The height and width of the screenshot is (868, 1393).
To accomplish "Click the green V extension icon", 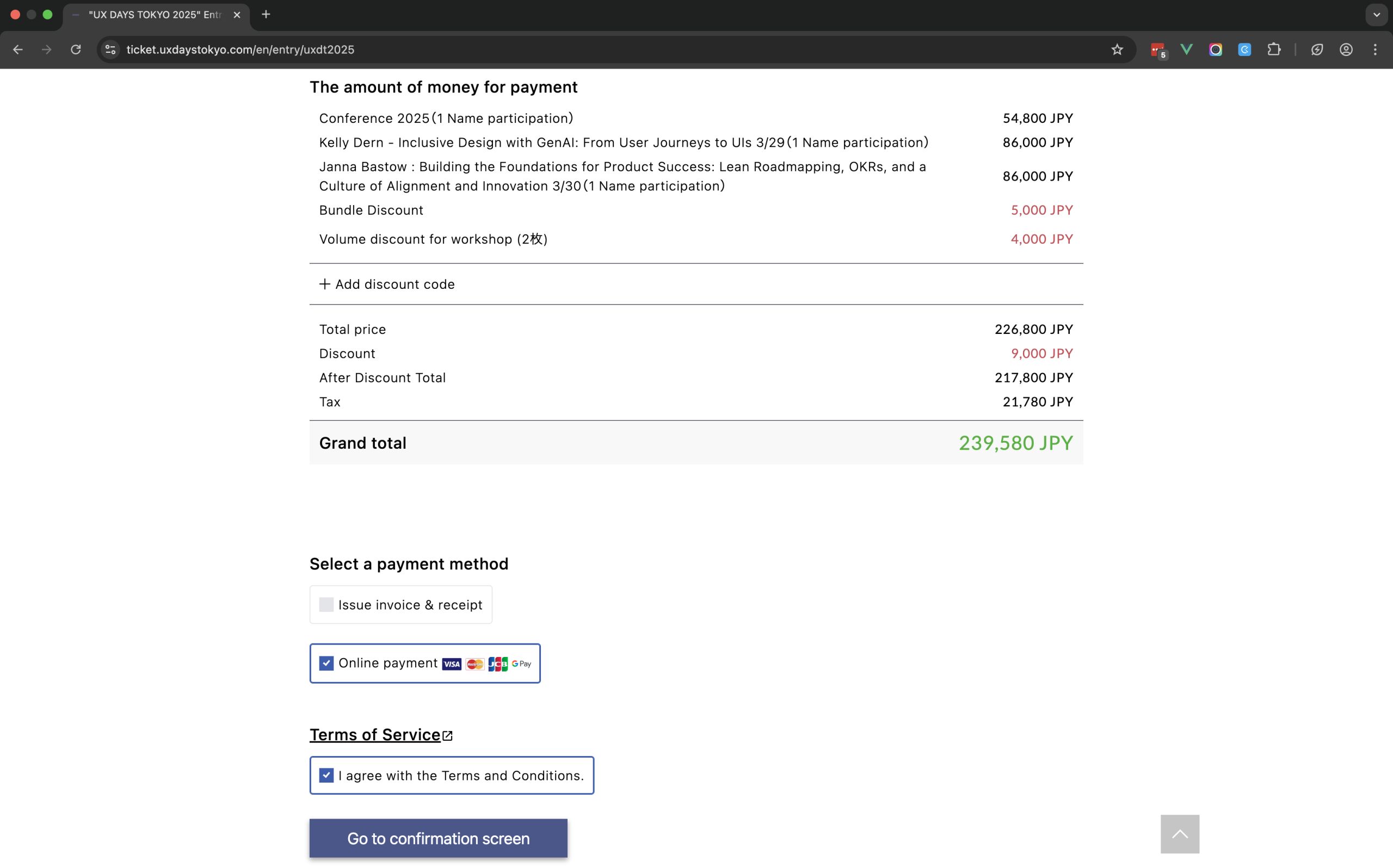I will tap(1186, 49).
